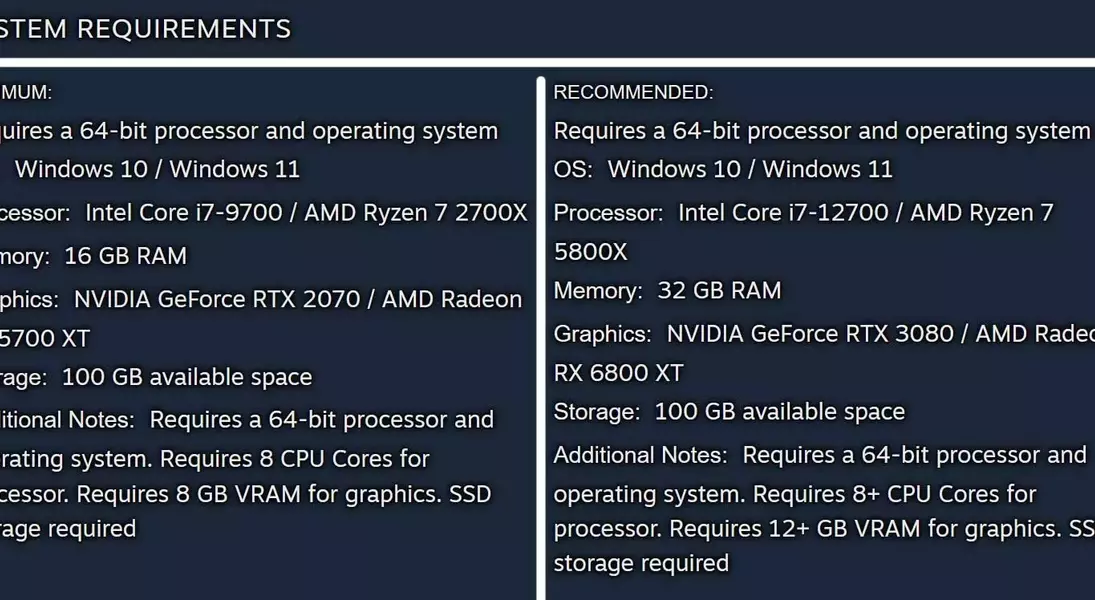Click recommended OS line Windows 10 / Windows 11

point(723,169)
